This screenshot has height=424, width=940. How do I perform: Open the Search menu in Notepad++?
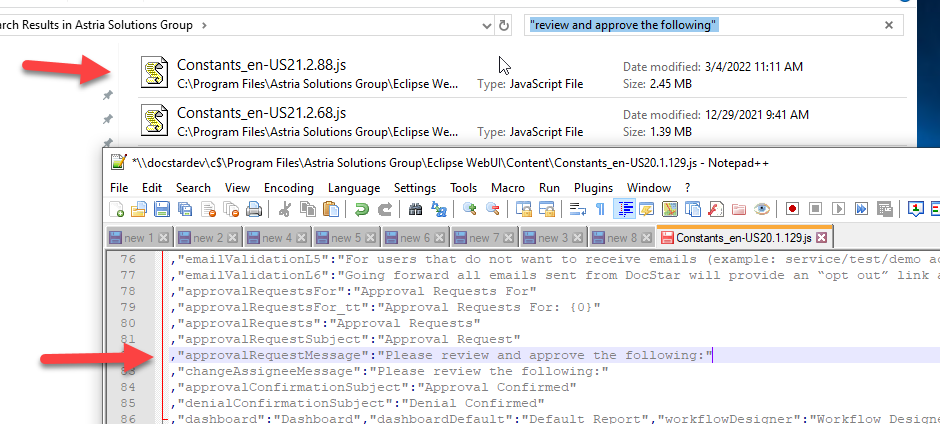(193, 188)
